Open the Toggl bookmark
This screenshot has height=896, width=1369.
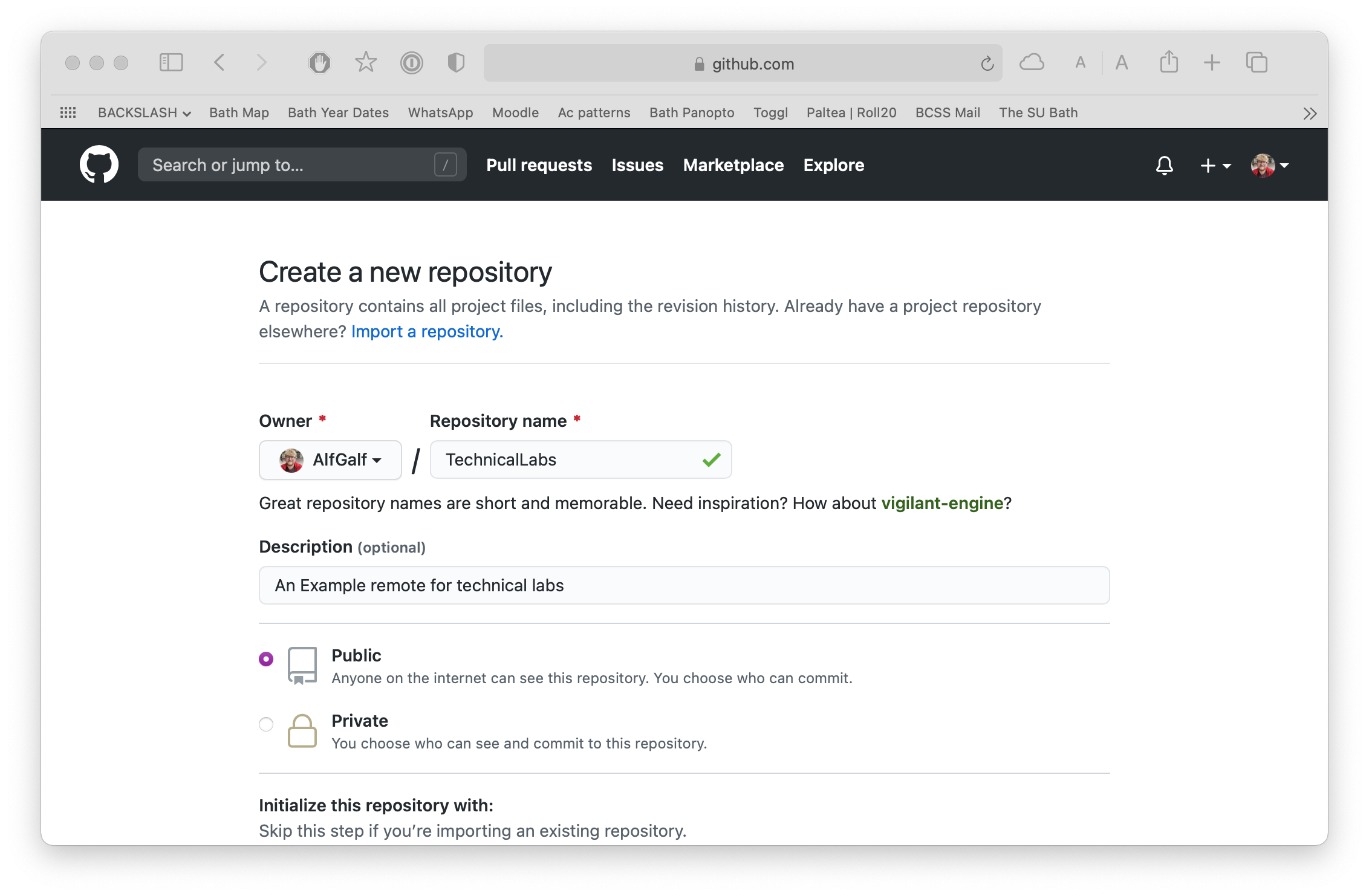click(x=770, y=112)
